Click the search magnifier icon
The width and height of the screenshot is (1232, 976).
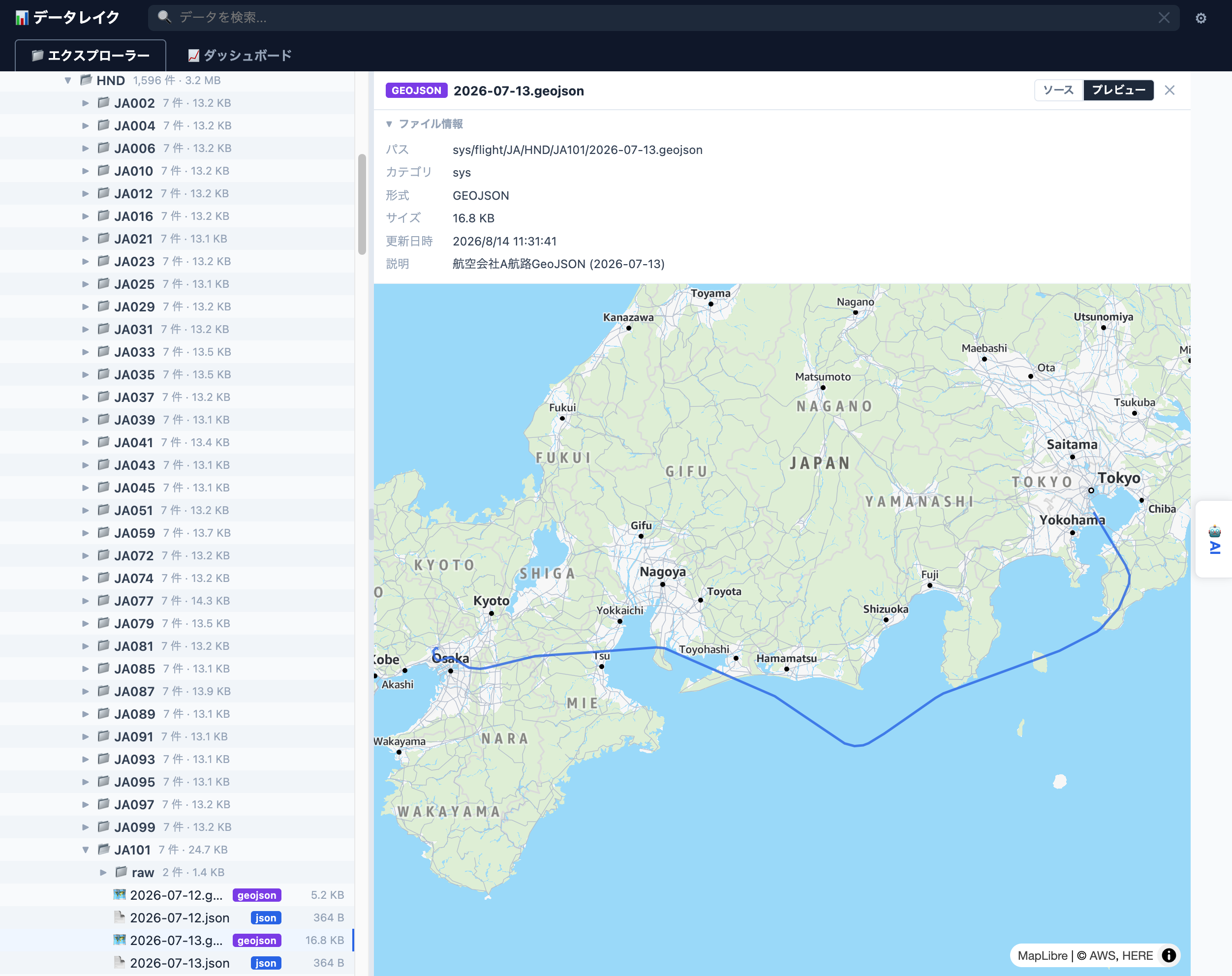[164, 17]
